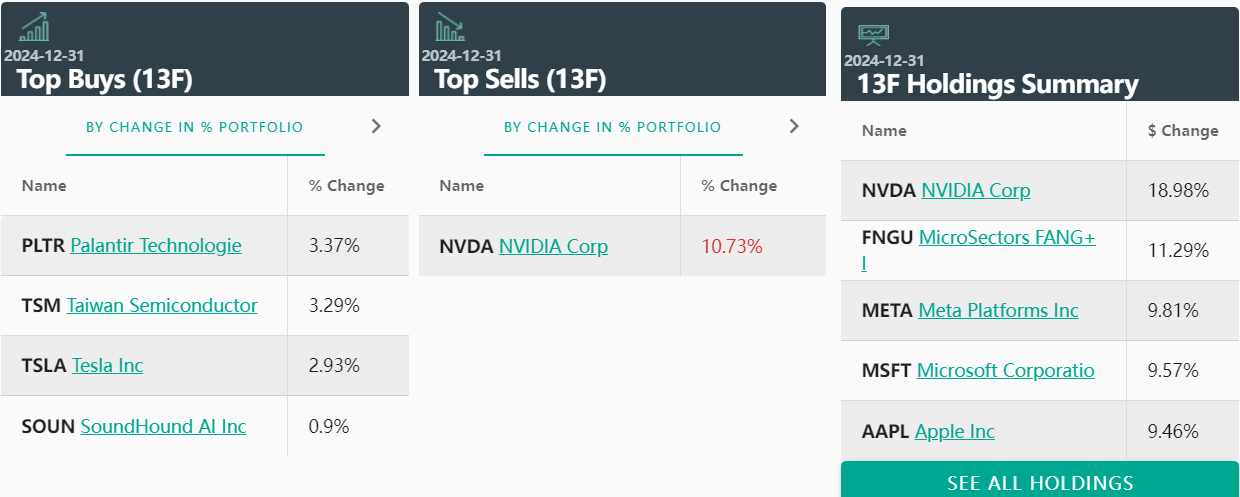Image resolution: width=1240 pixels, height=497 pixels.
Task: Click the Top Sells declining chart icon
Action: (x=449, y=26)
